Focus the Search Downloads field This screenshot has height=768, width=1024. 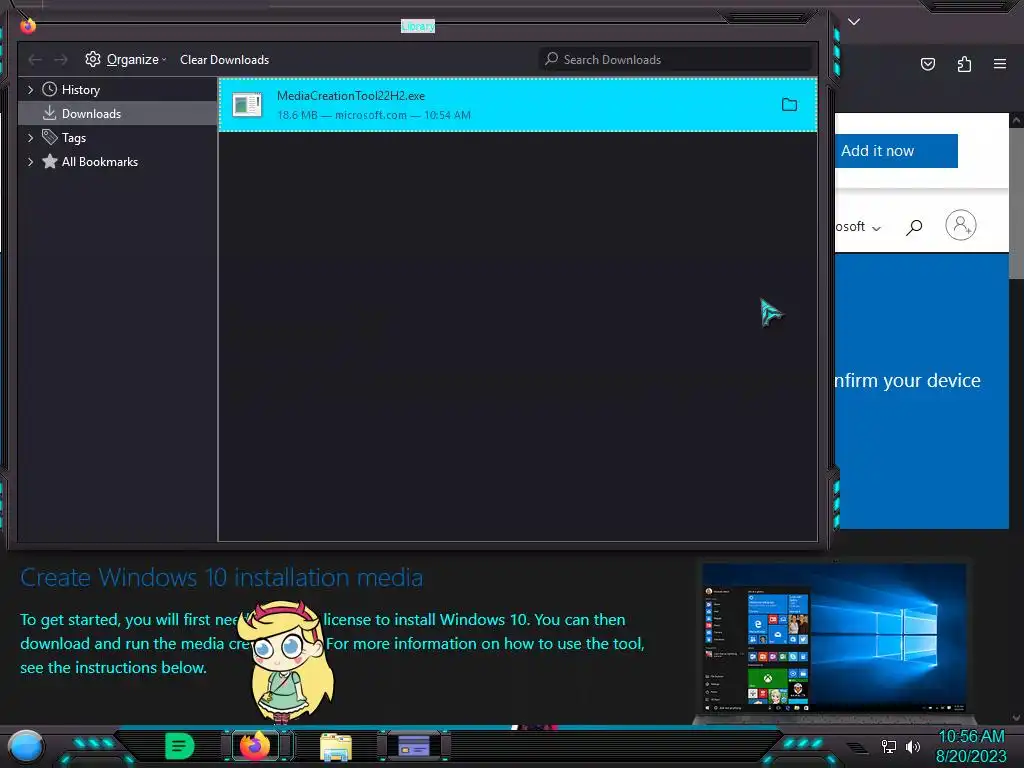pyautogui.click(x=675, y=59)
